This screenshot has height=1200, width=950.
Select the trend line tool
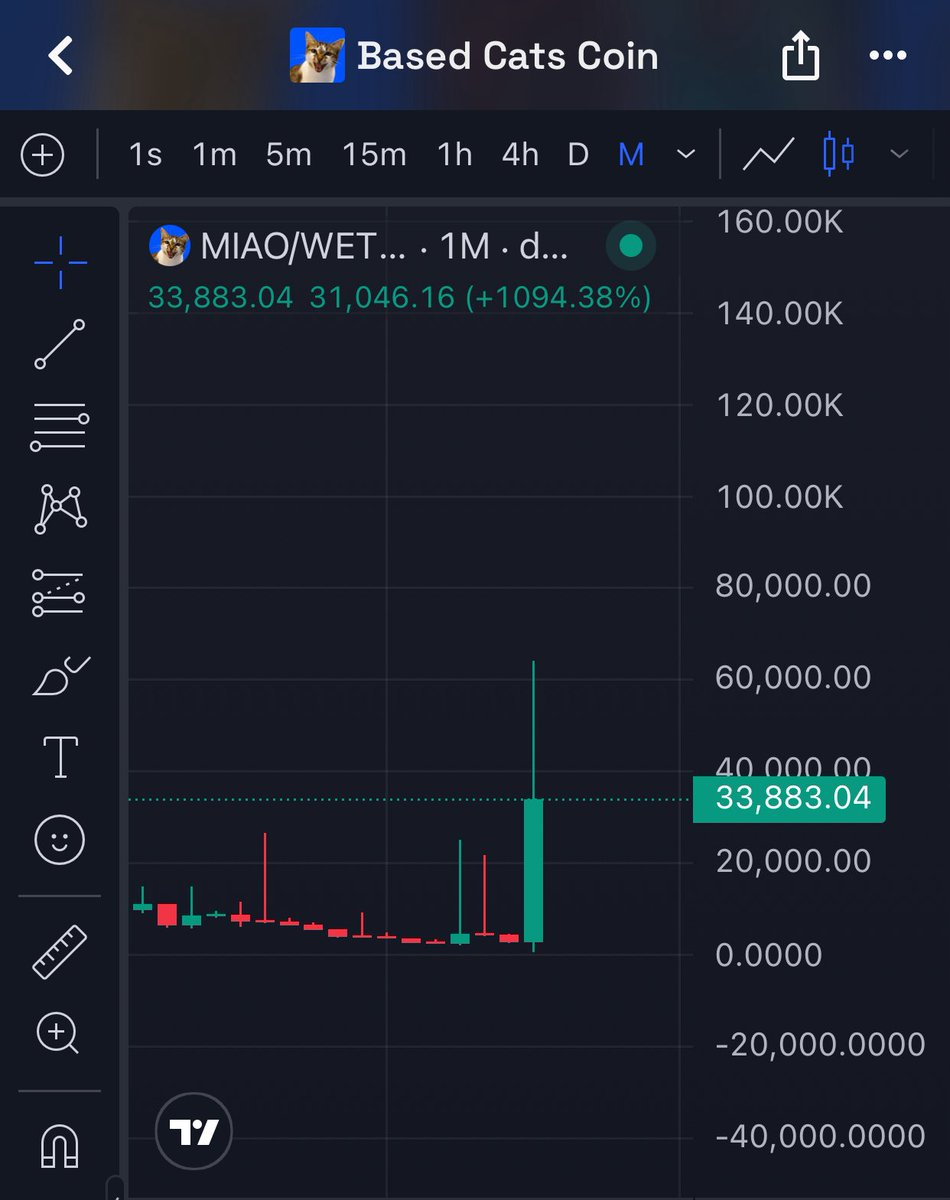pos(60,344)
